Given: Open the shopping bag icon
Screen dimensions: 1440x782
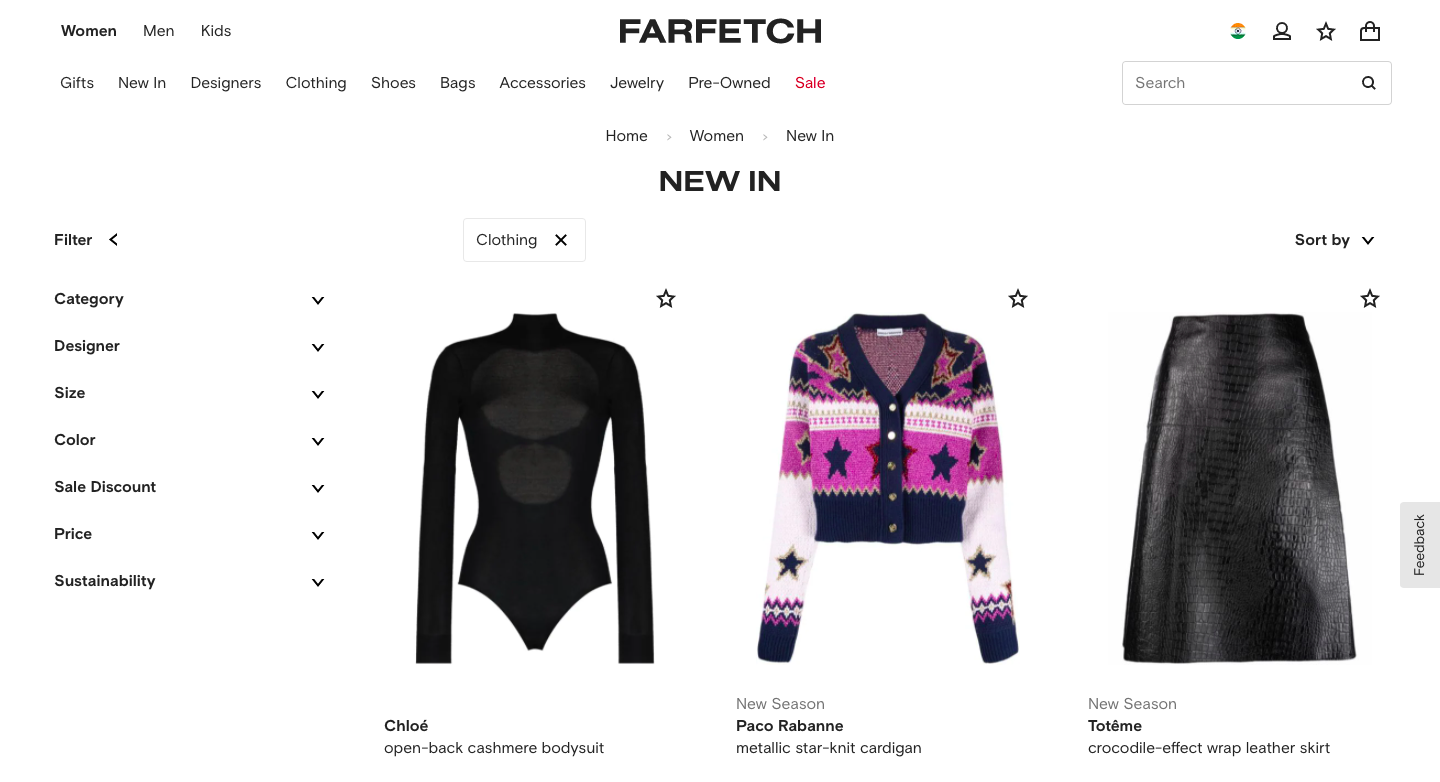Looking at the screenshot, I should point(1370,31).
